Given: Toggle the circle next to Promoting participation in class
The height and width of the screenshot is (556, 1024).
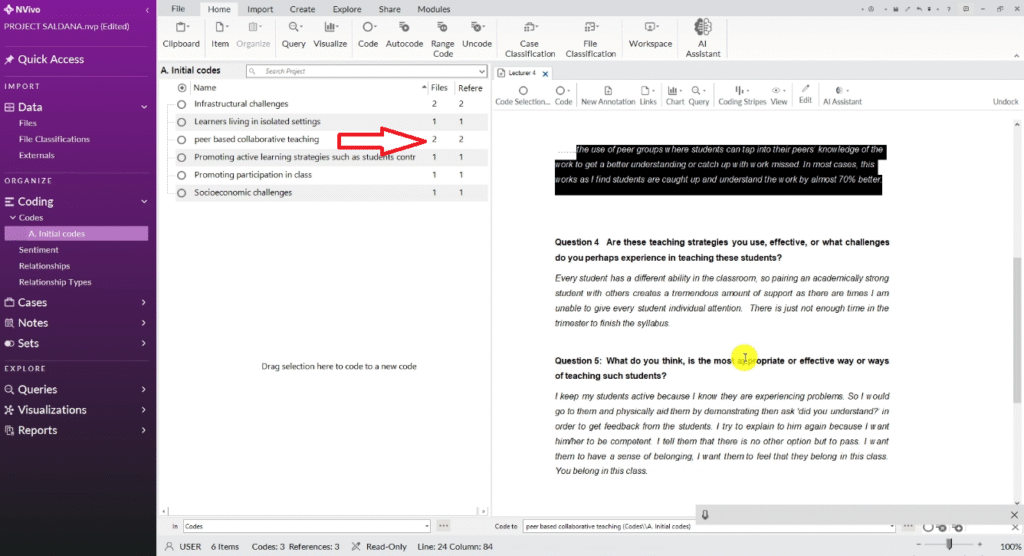Looking at the screenshot, I should 181,175.
